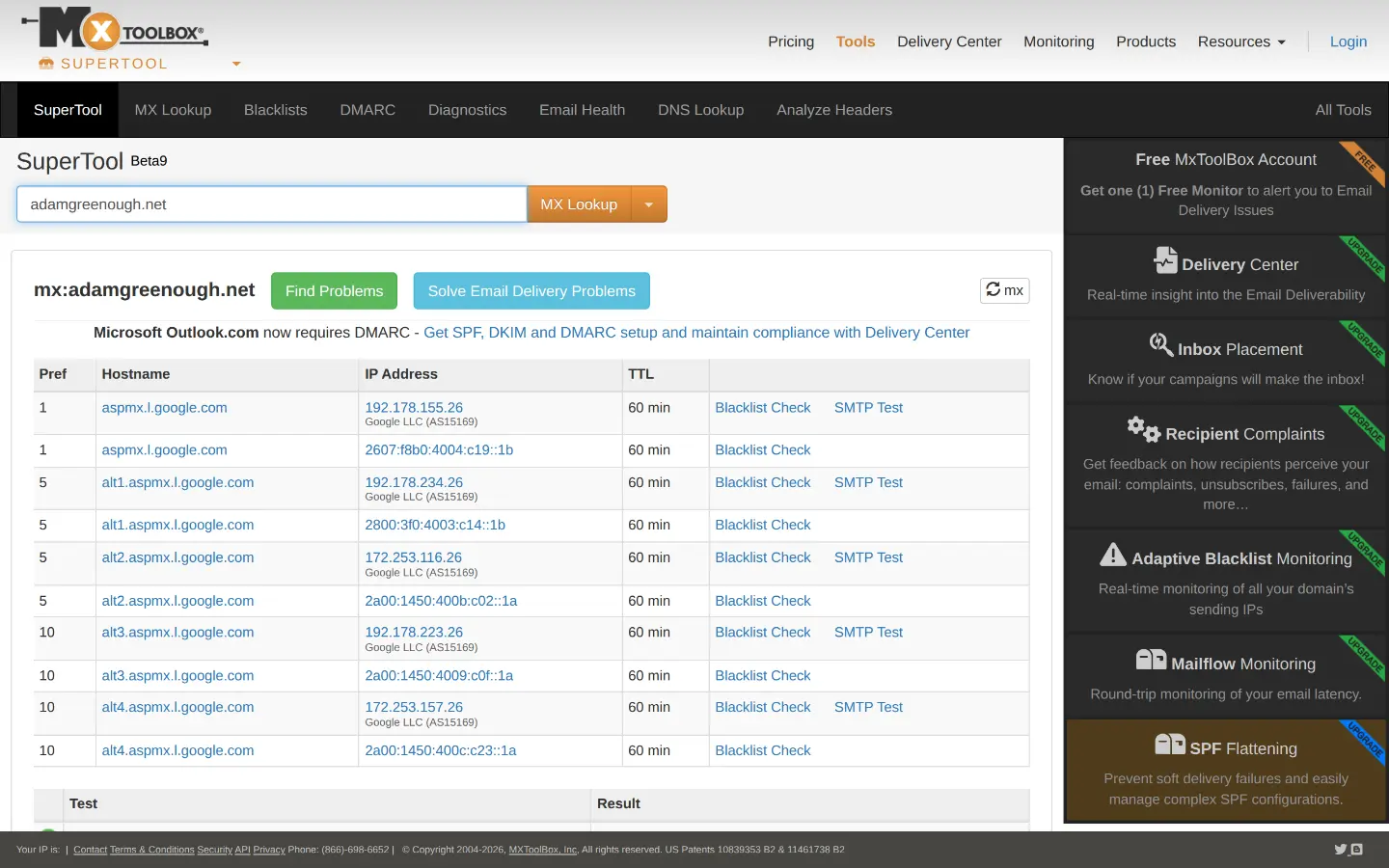Open Pricing page

tap(791, 41)
